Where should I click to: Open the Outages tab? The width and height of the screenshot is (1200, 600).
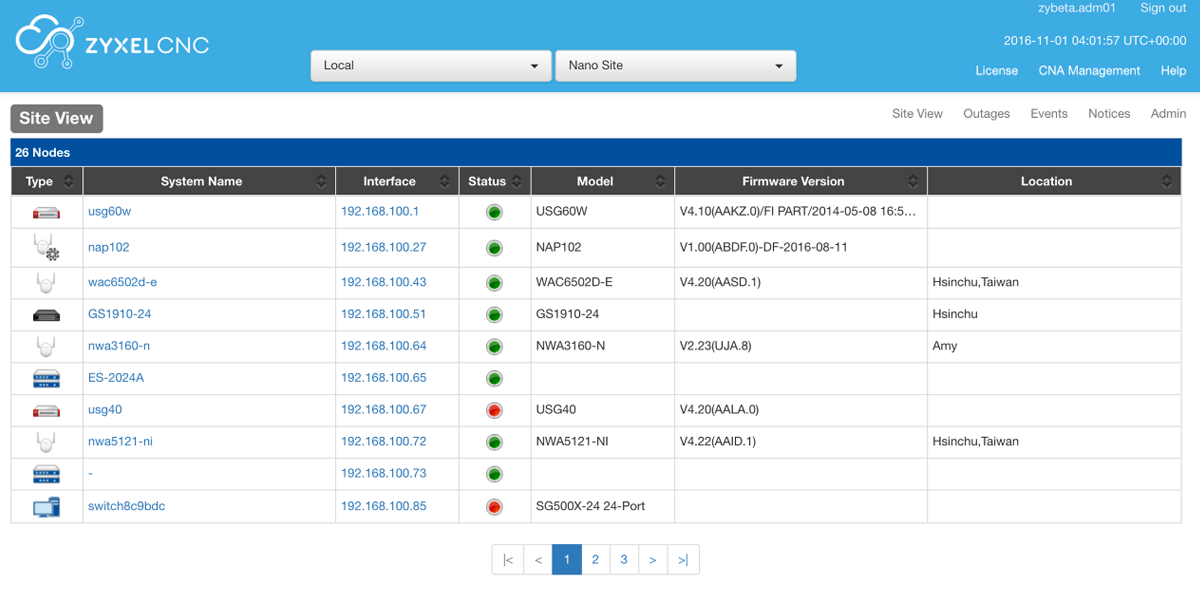[x=986, y=114]
